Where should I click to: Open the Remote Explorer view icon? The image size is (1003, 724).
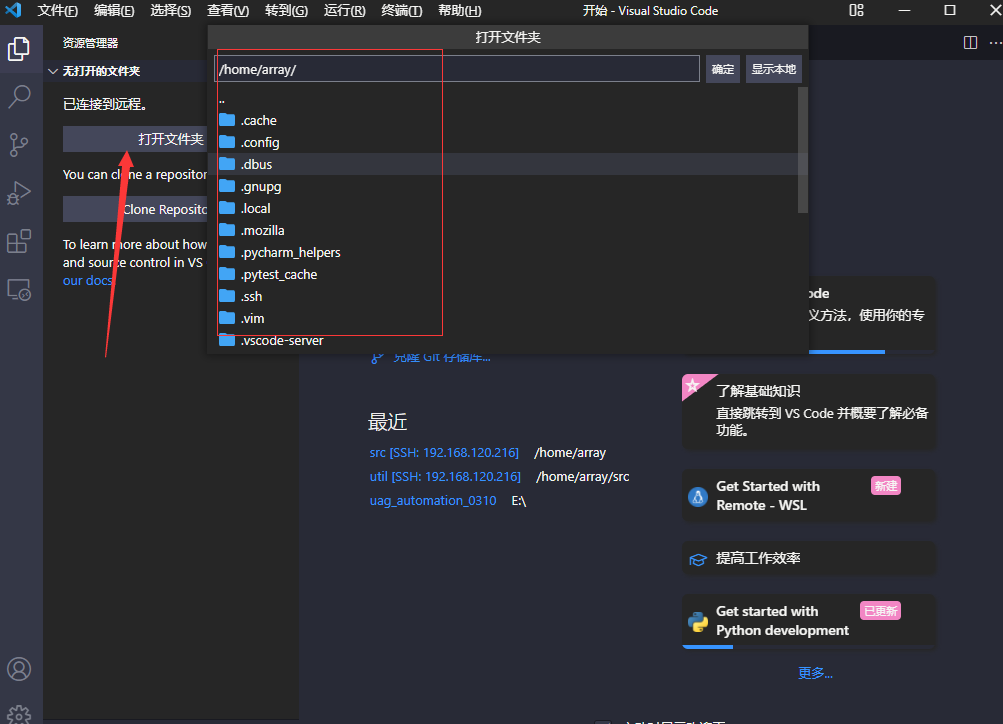pyautogui.click(x=19, y=290)
